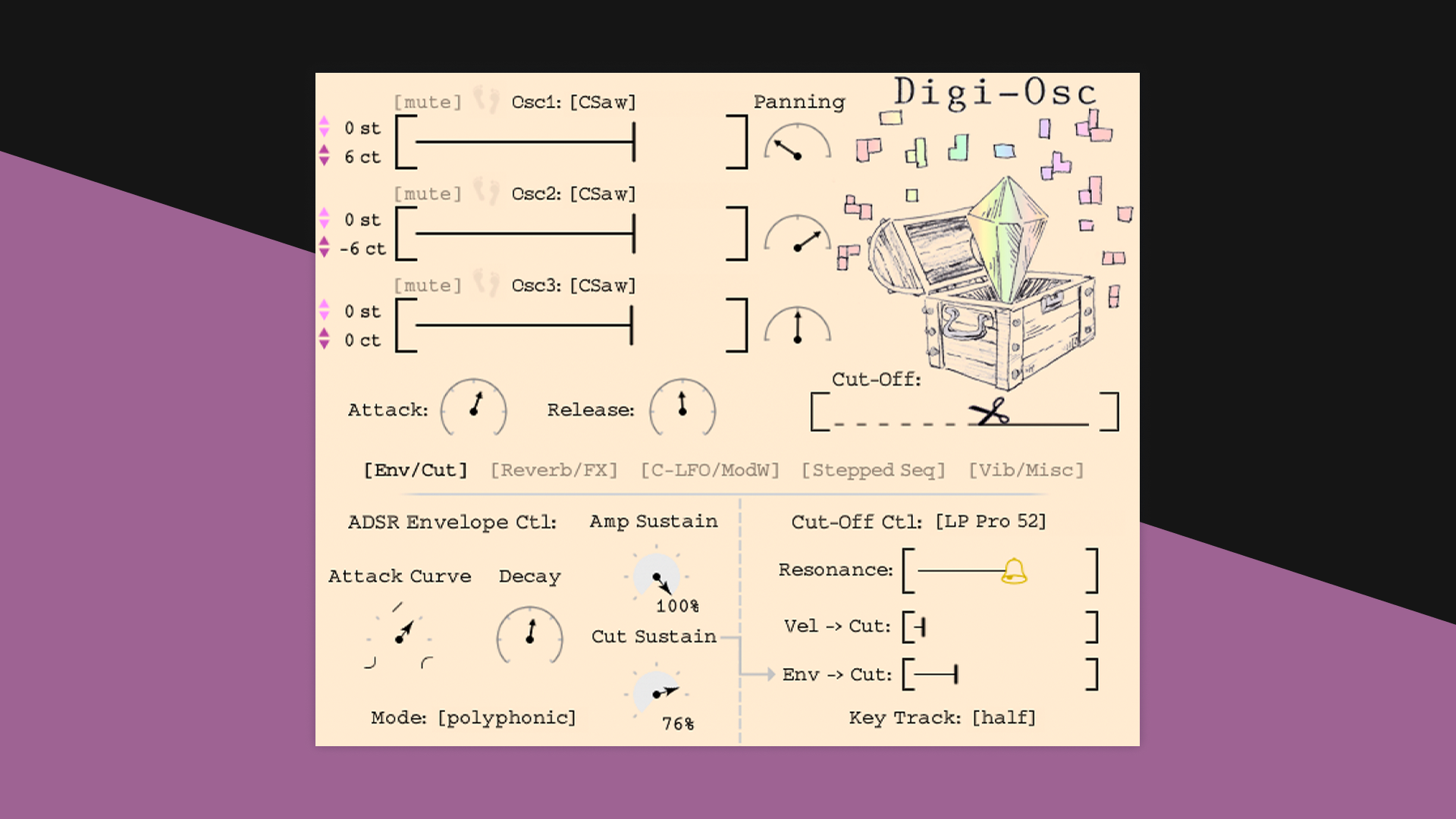Image resolution: width=1456 pixels, height=819 pixels.
Task: Open the Key Track selector showing half
Action: coord(1006,717)
